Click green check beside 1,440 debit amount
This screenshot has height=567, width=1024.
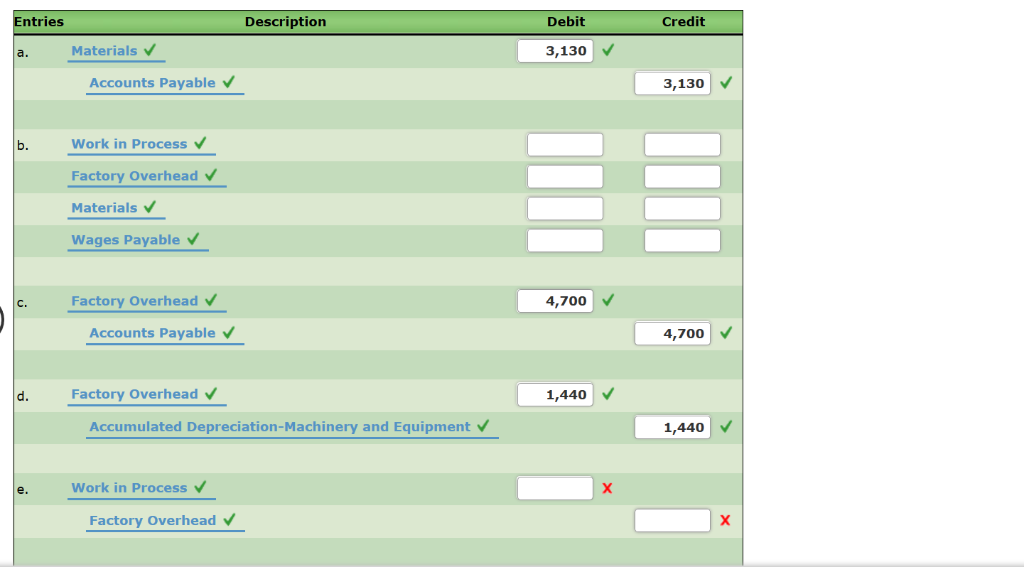tap(608, 393)
